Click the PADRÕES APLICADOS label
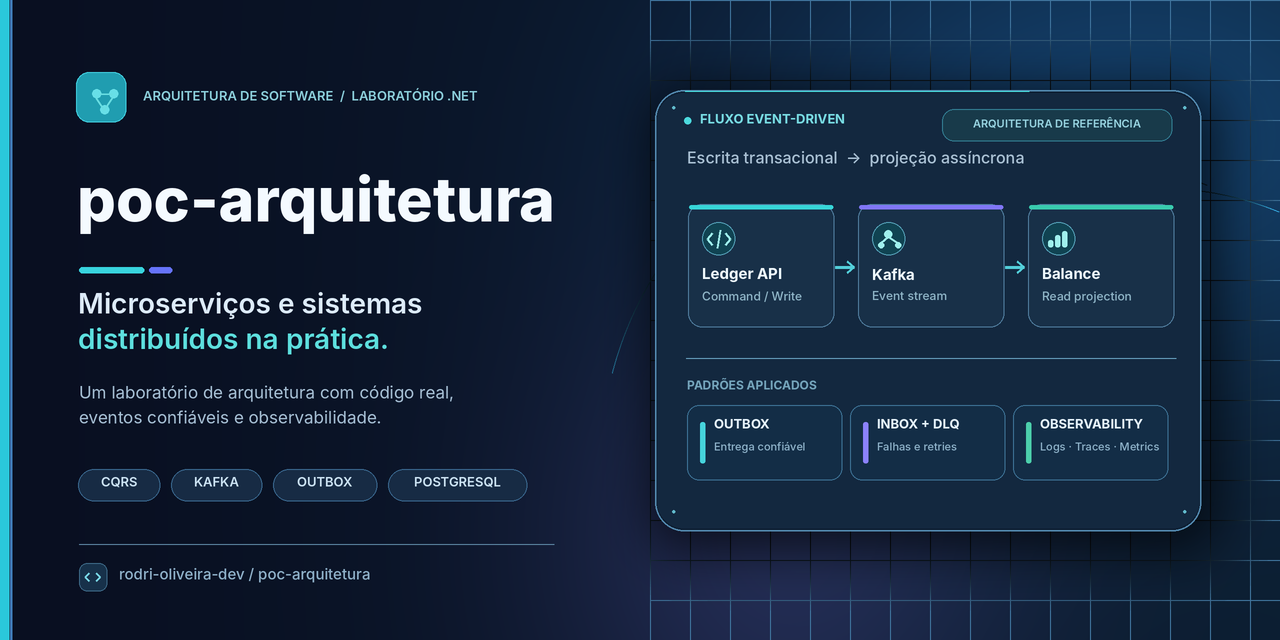This screenshot has width=1280, height=640. (x=752, y=385)
